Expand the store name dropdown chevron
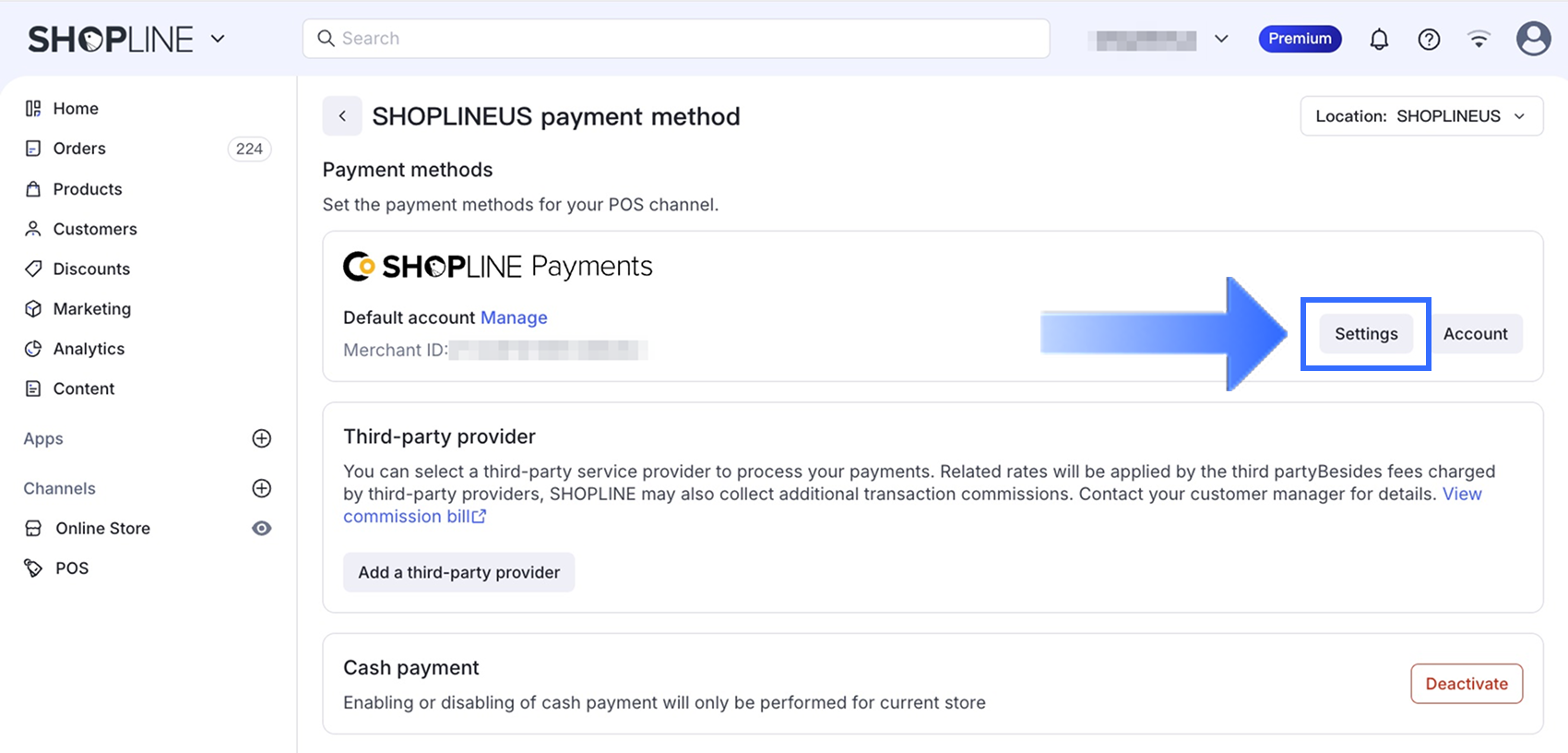Viewport: 1568px width, 753px height. [1221, 39]
